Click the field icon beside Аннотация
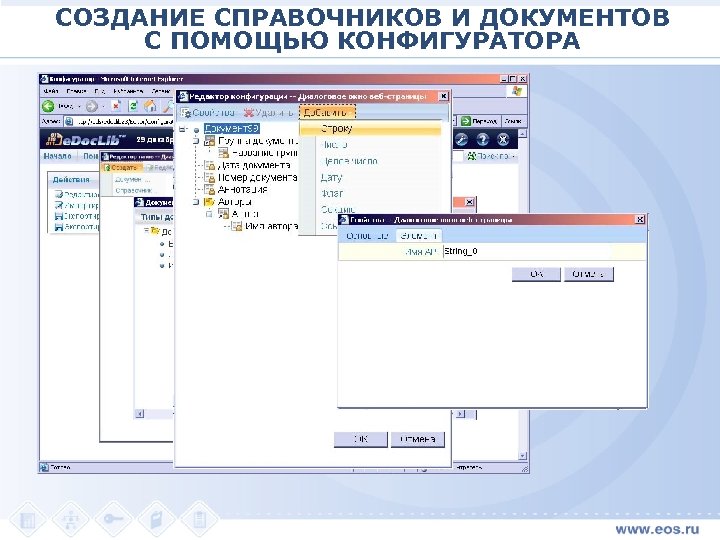 tap(209, 189)
